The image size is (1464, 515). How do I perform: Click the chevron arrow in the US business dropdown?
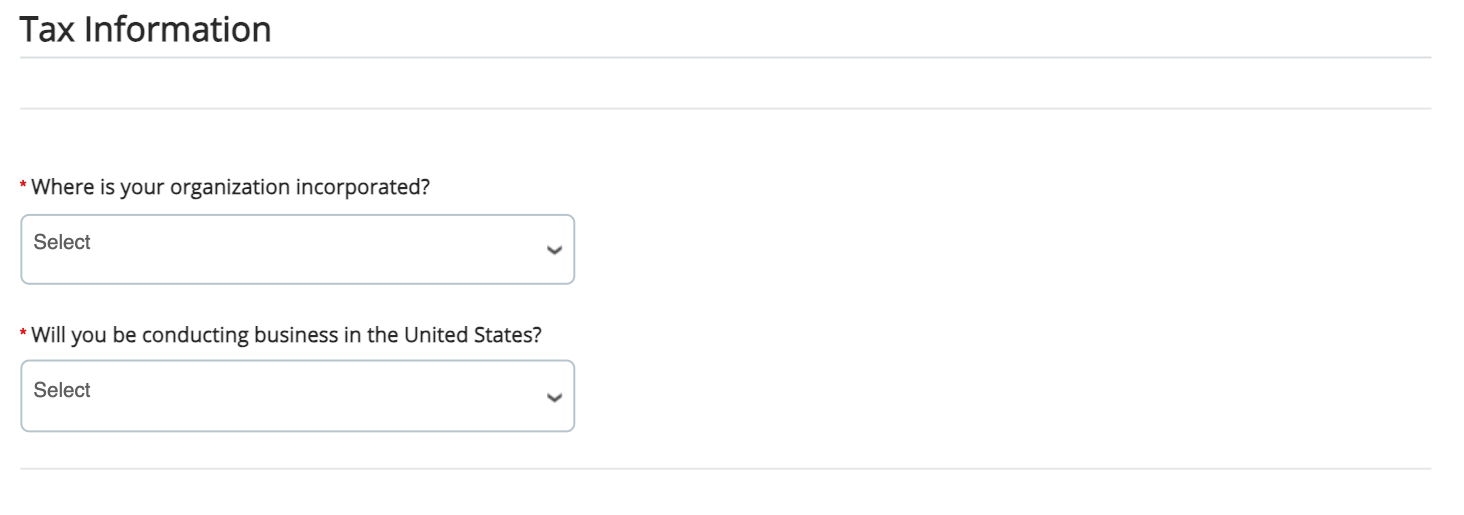tap(554, 398)
